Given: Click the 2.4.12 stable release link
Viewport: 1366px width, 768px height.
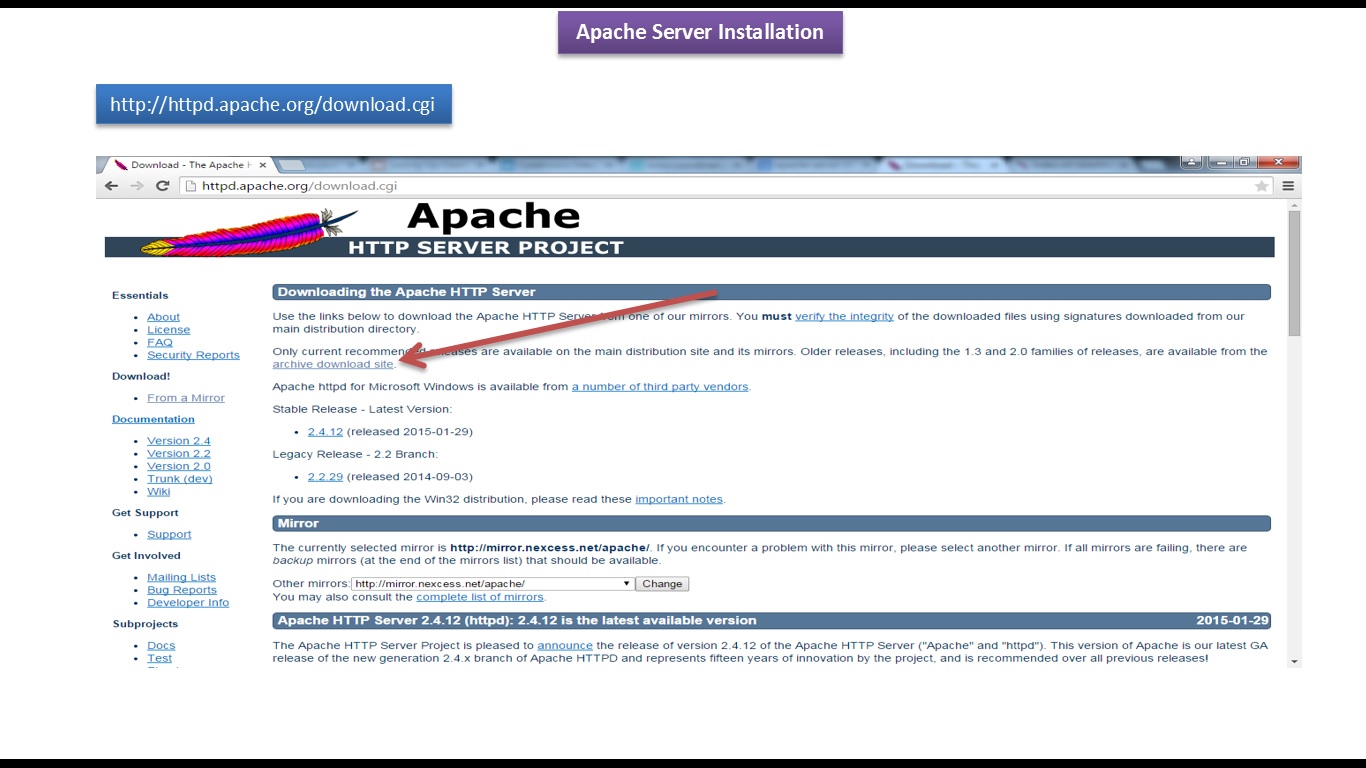Looking at the screenshot, I should point(325,432).
